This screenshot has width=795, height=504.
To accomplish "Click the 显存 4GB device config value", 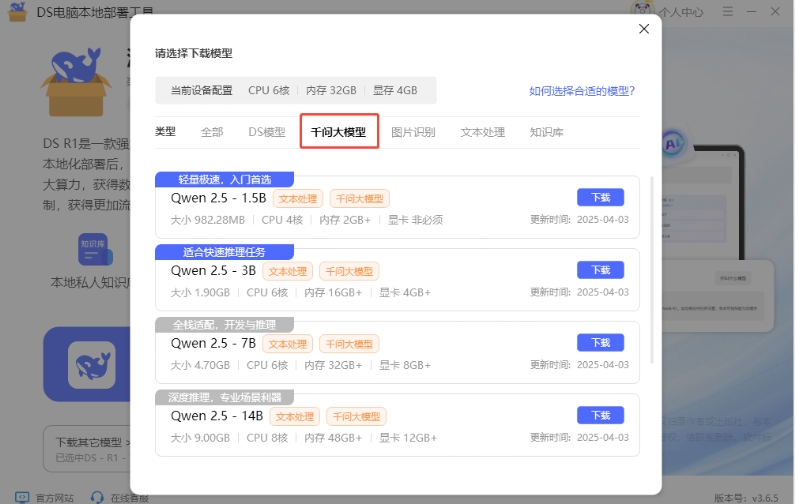I will [395, 90].
